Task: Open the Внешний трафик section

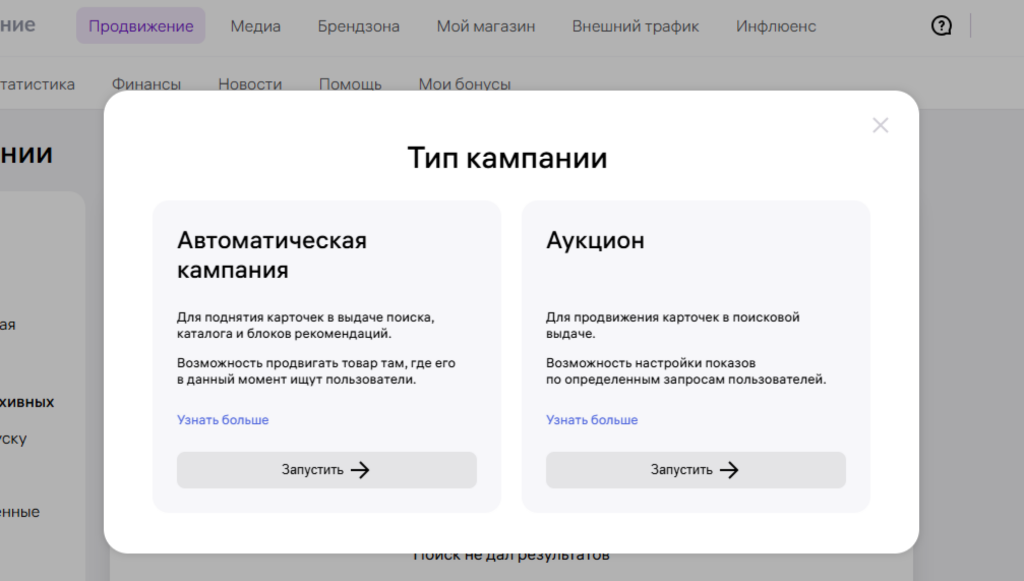Action: pyautogui.click(x=636, y=26)
